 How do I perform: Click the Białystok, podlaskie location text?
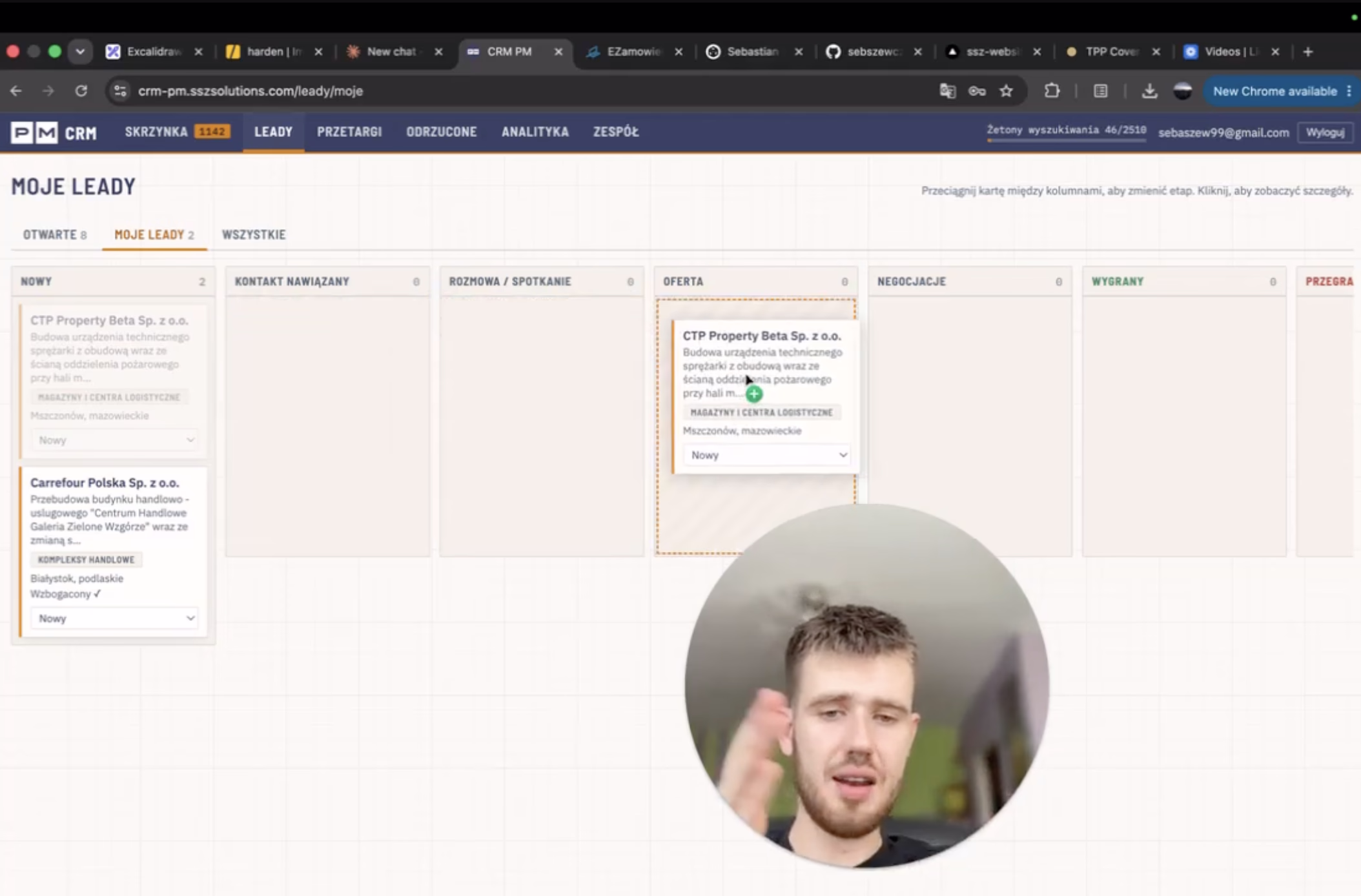pyautogui.click(x=77, y=578)
